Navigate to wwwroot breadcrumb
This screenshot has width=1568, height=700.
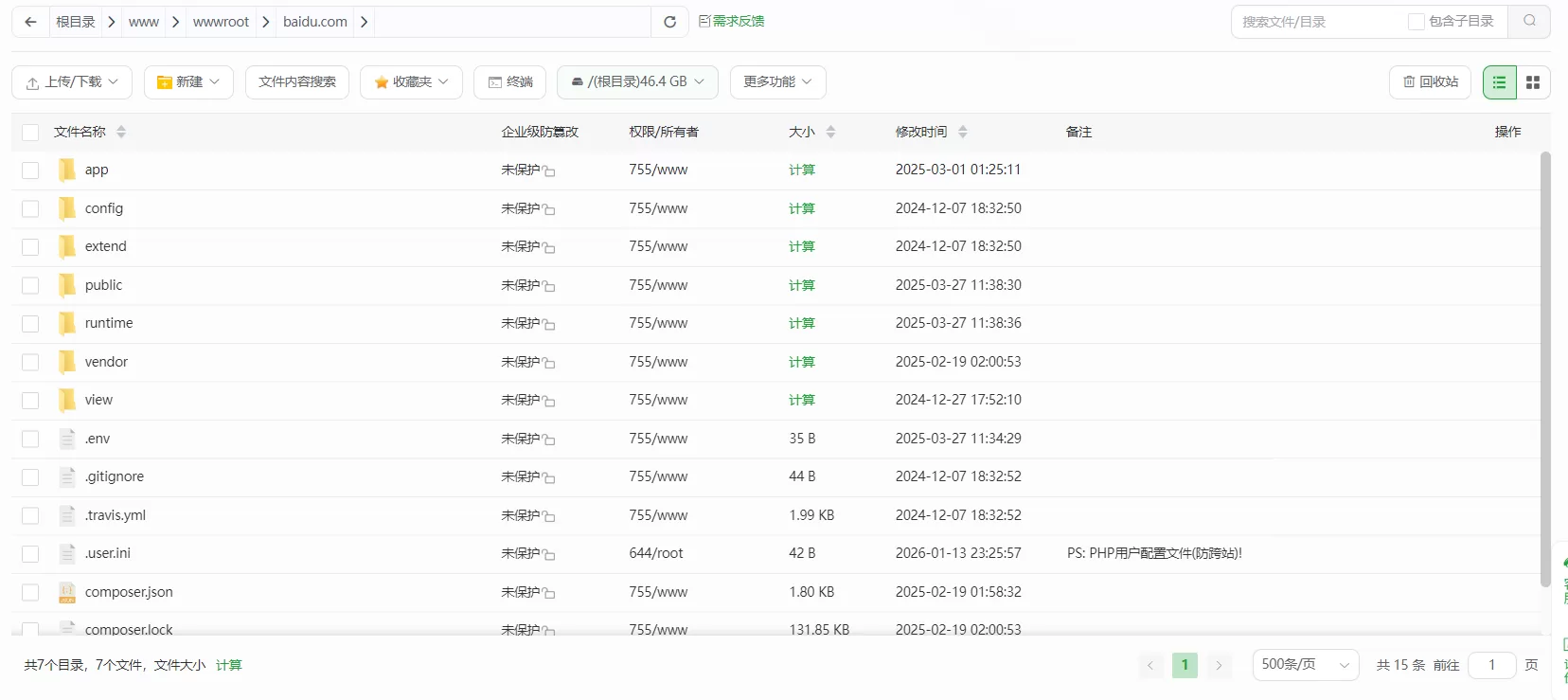[221, 22]
